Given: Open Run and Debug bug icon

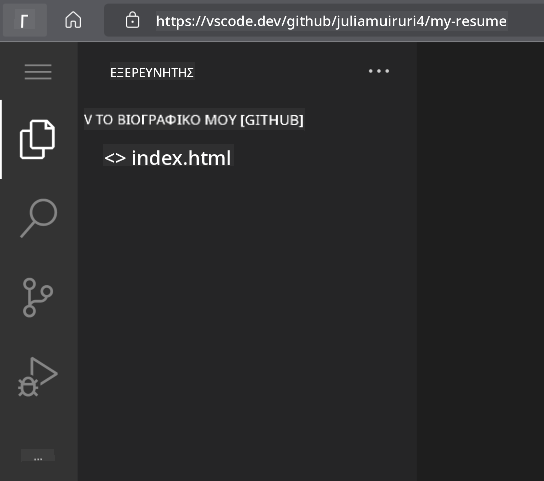Looking at the screenshot, I should [x=38, y=377].
